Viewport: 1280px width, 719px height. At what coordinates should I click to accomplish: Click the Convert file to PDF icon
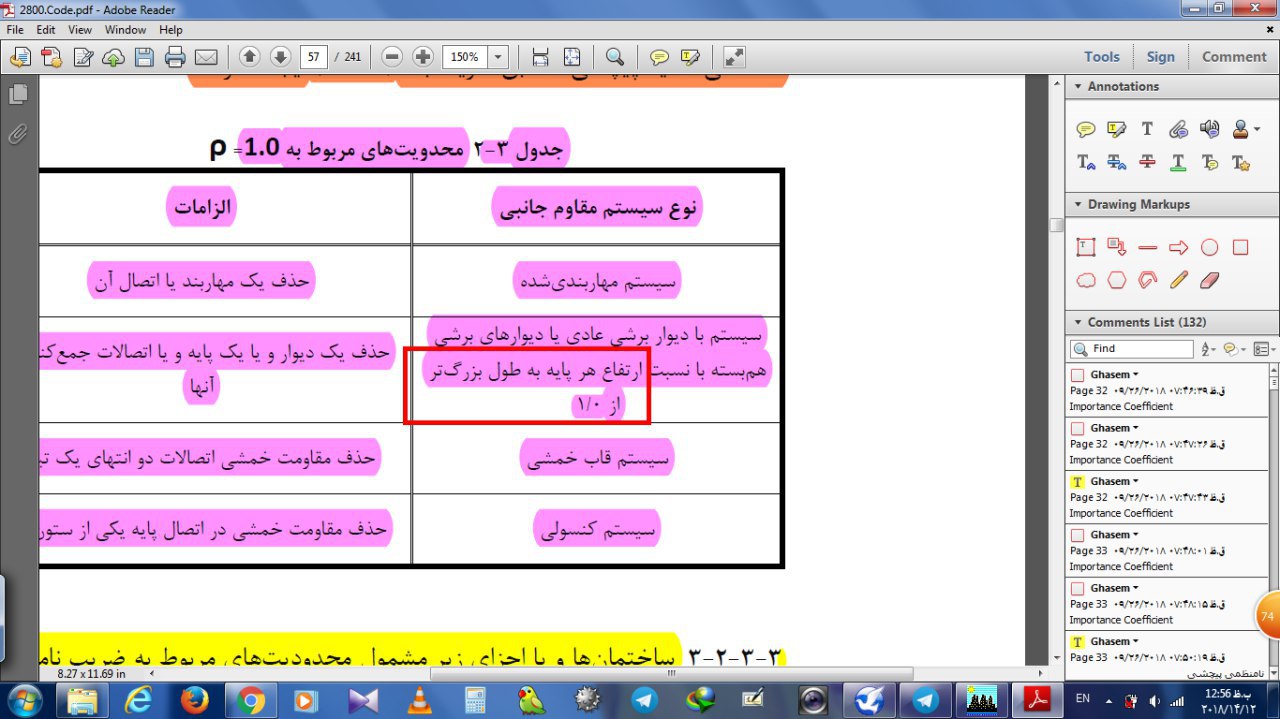click(x=52, y=57)
